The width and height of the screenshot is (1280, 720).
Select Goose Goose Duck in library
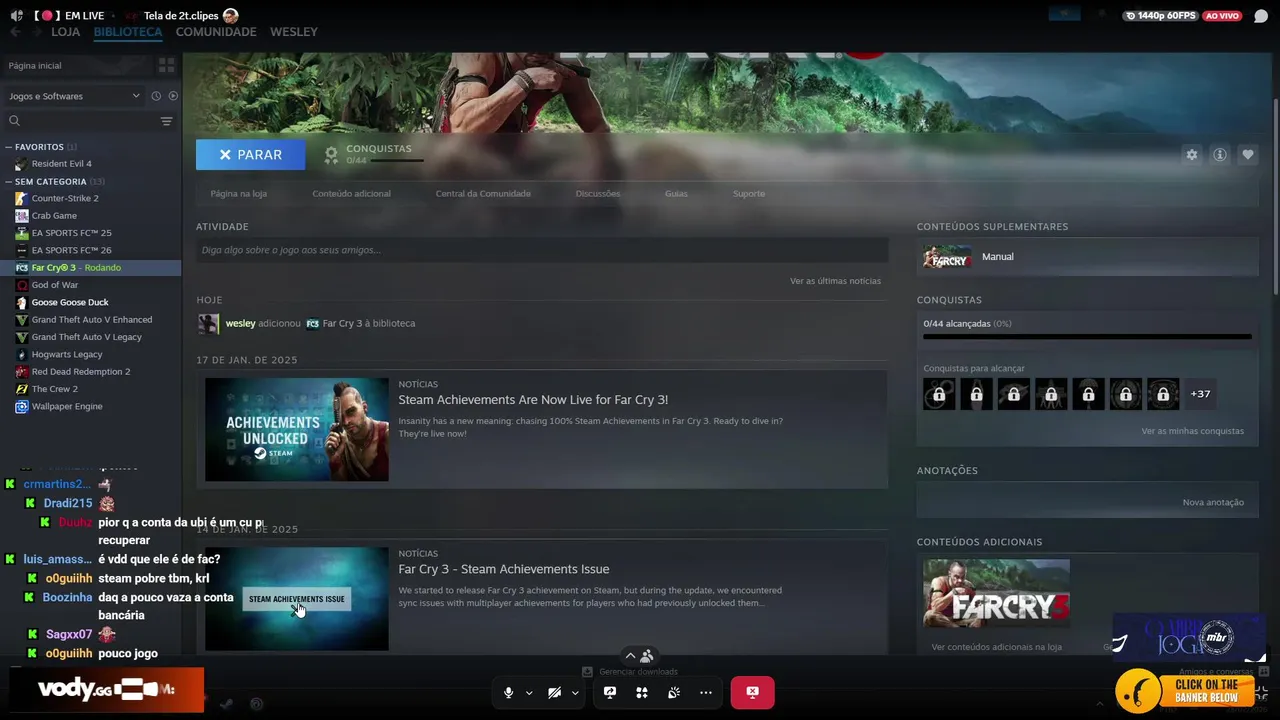point(70,302)
